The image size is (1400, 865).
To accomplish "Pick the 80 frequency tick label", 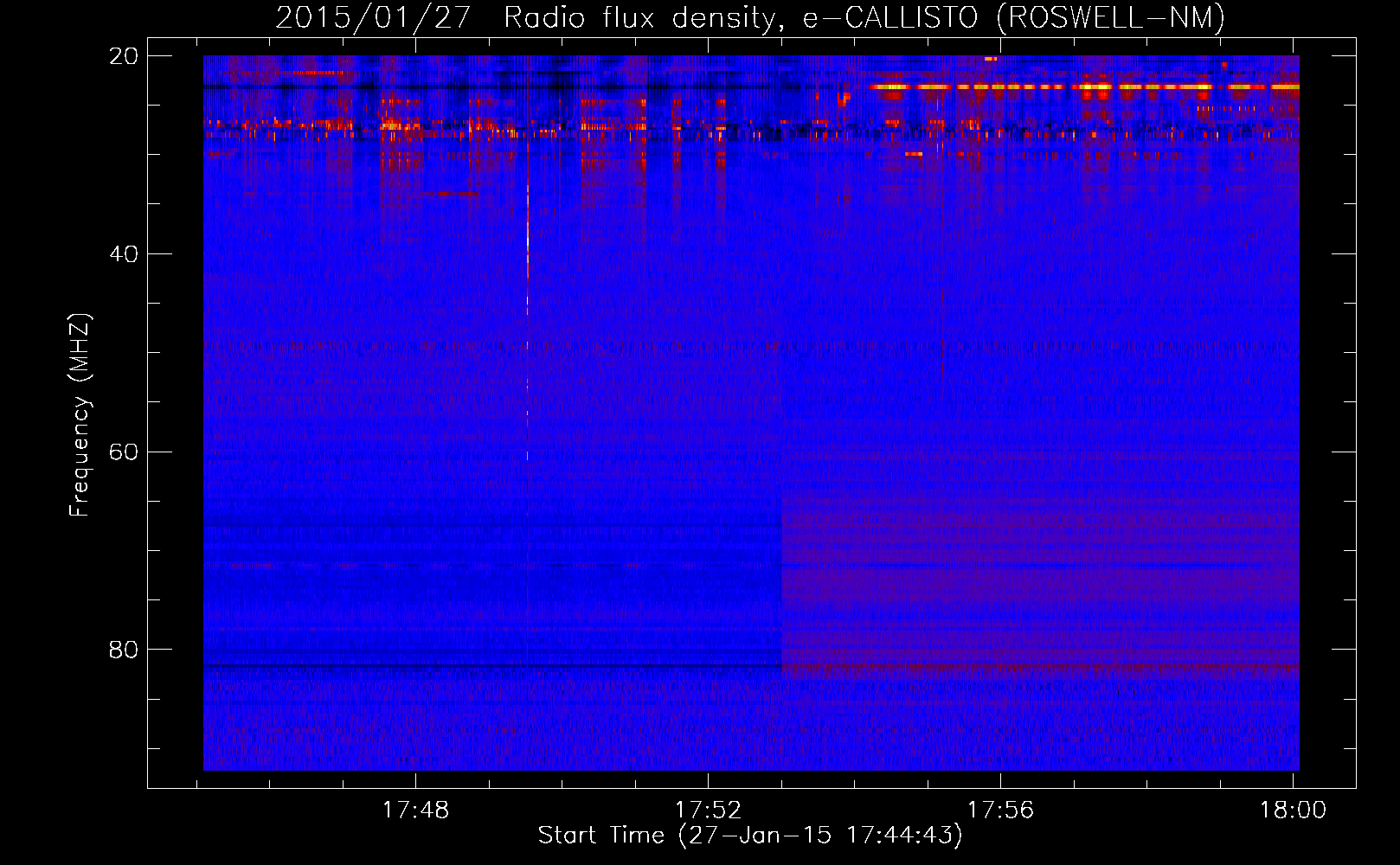I will coord(124,650).
